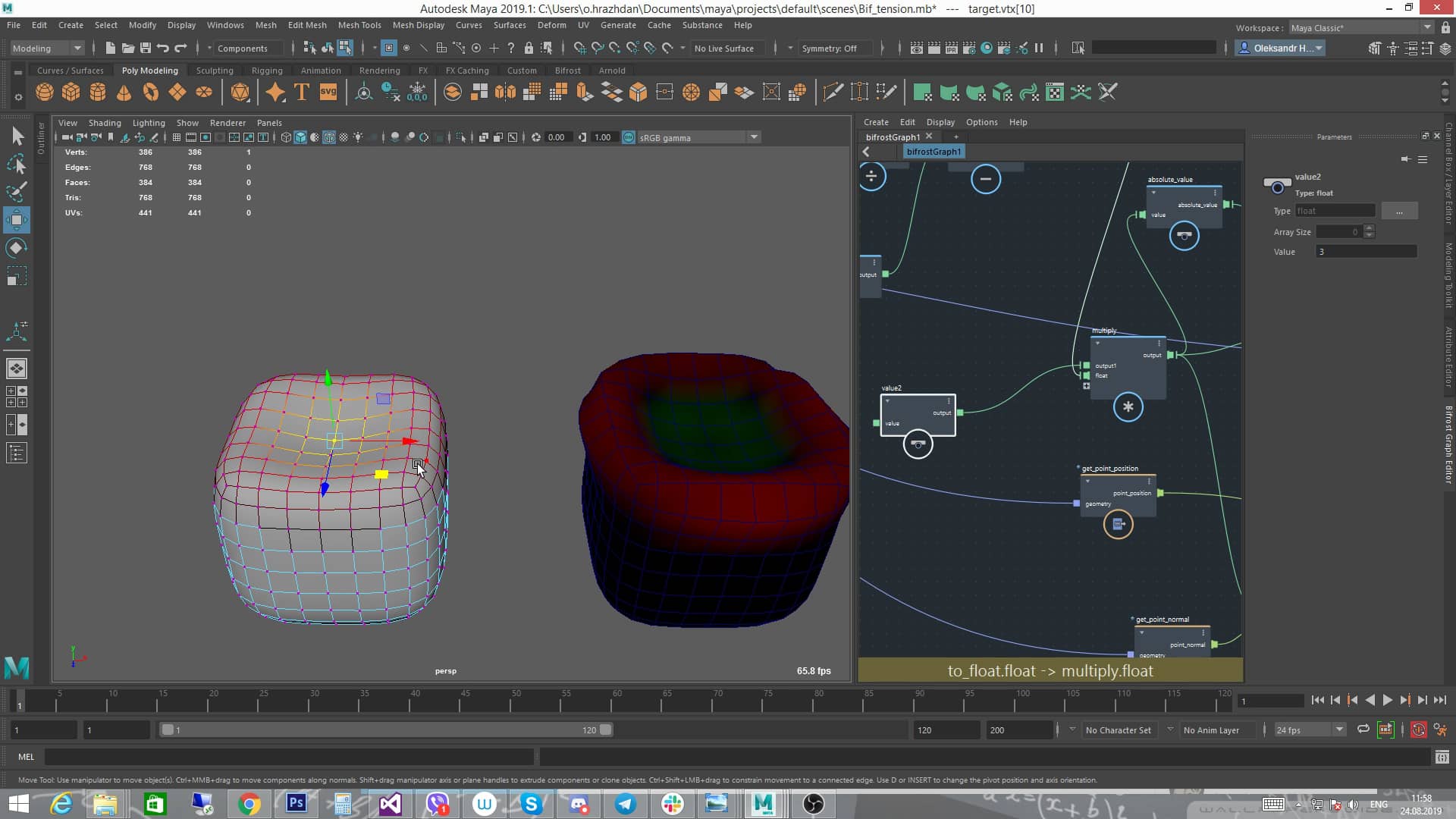Open the Multi-Cut tool from the shelf
The height and width of the screenshot is (819, 1456).
pos(833,92)
